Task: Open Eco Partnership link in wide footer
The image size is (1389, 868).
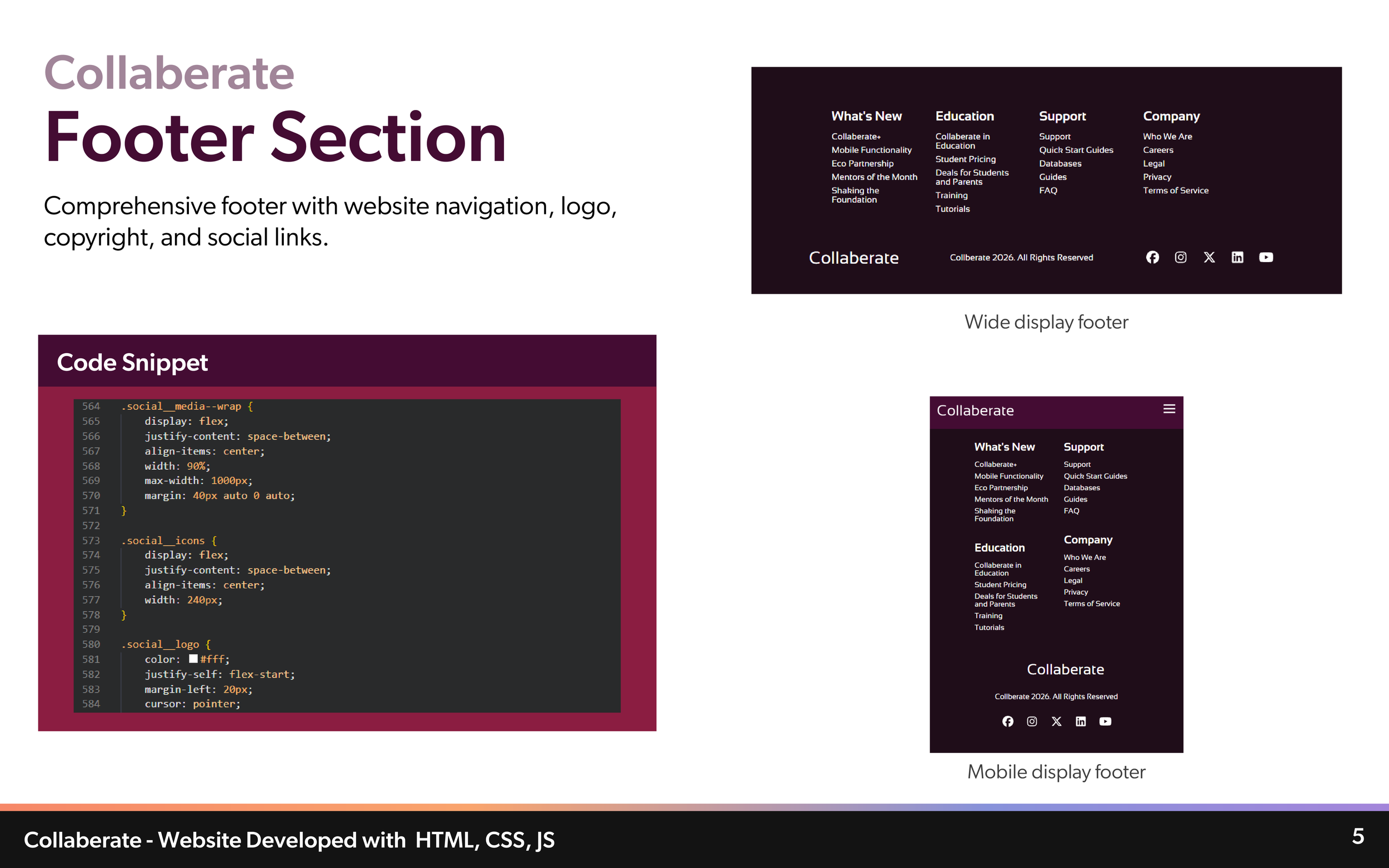Action: (862, 164)
